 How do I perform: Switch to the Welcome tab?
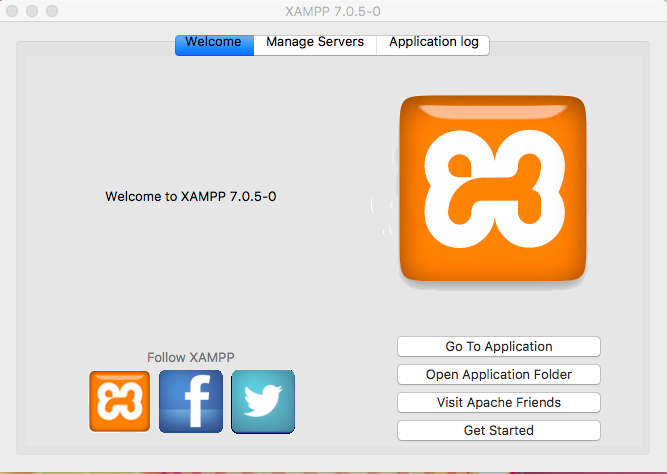pyautogui.click(x=214, y=44)
